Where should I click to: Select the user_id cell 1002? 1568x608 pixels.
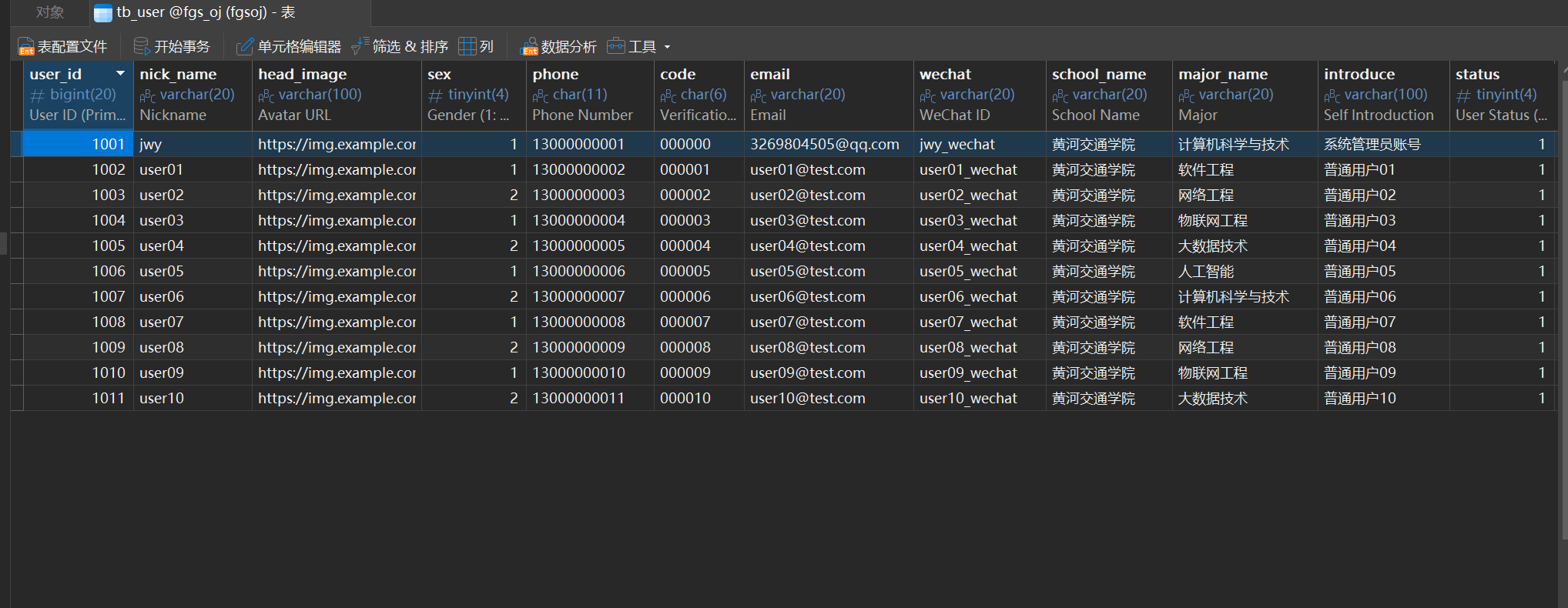coord(79,170)
